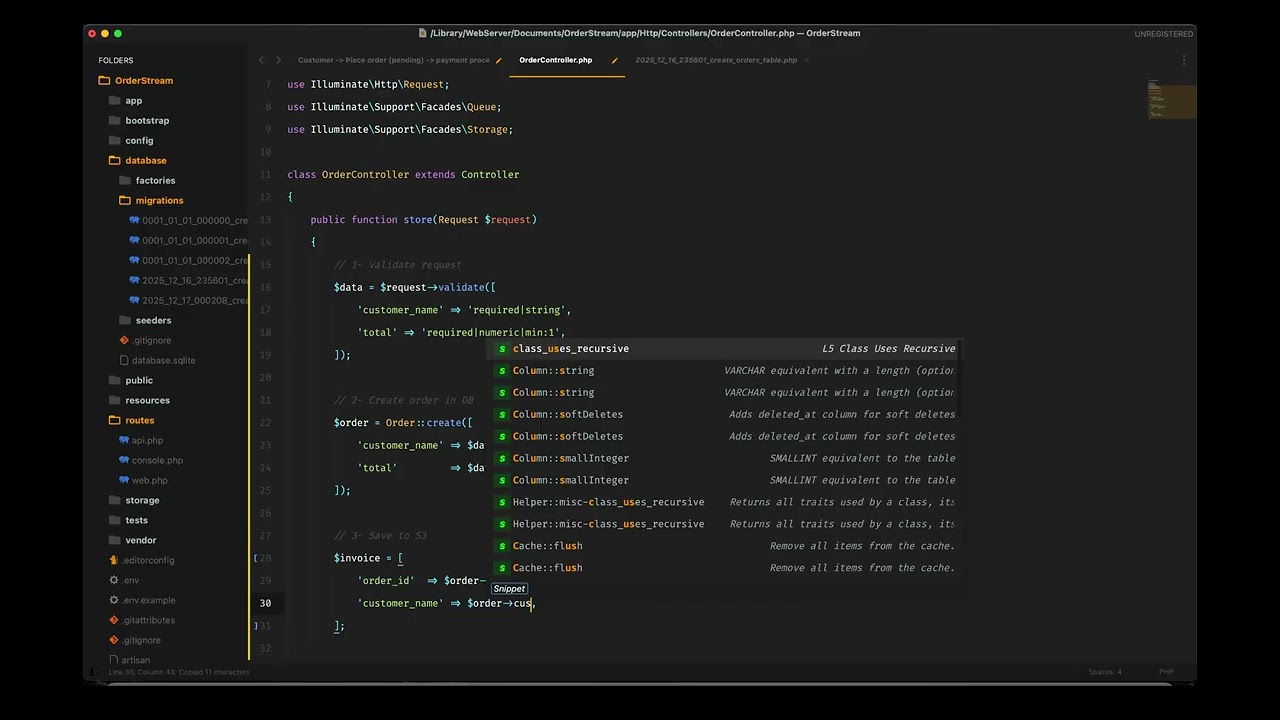Click the UNREGISTERED label in title bar
Screen dimensions: 1280x720
(x=1163, y=34)
